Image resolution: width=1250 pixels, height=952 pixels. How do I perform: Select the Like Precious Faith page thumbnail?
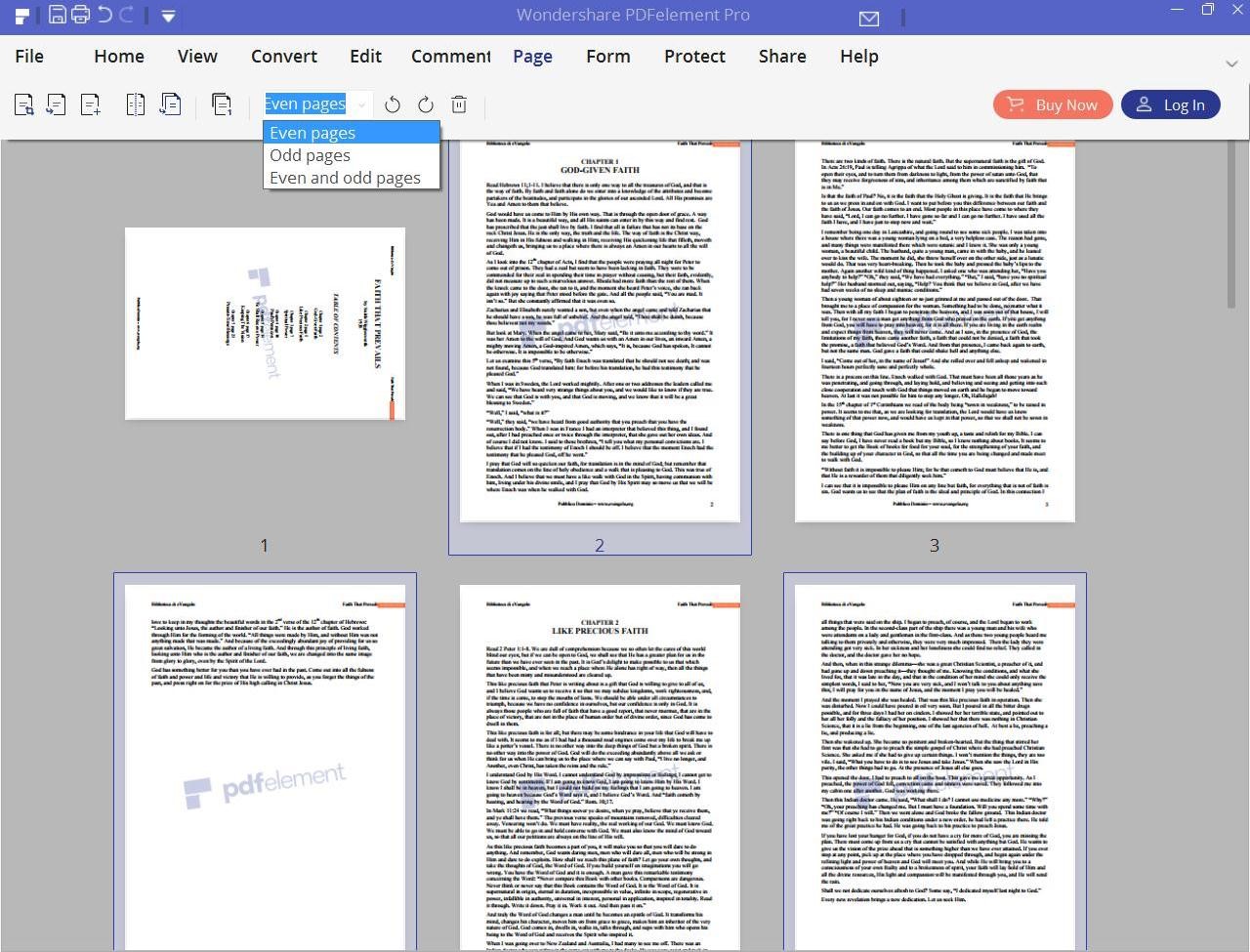[x=600, y=766]
